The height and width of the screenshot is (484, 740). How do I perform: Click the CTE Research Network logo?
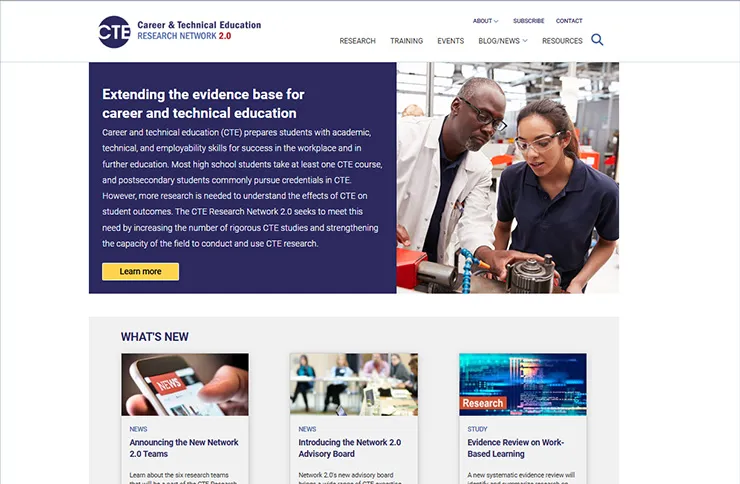[179, 32]
